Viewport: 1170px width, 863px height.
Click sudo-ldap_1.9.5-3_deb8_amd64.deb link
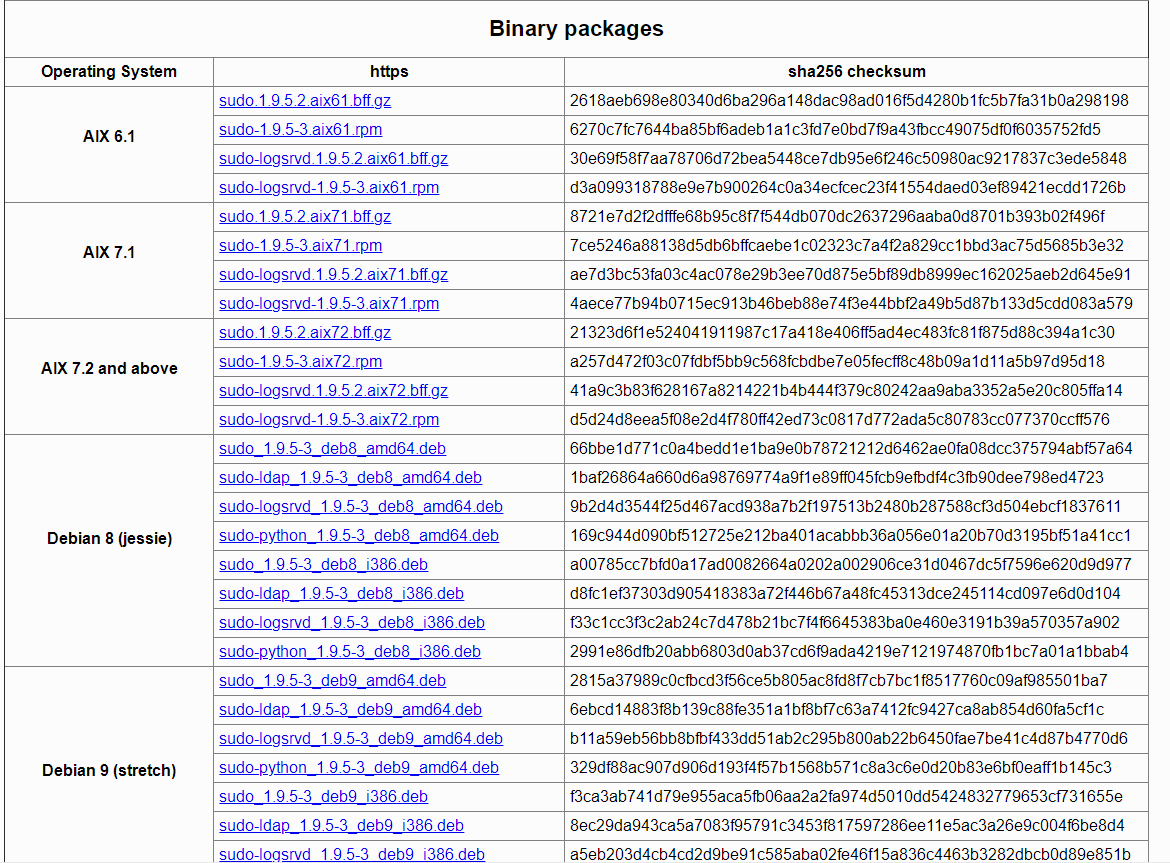350,478
